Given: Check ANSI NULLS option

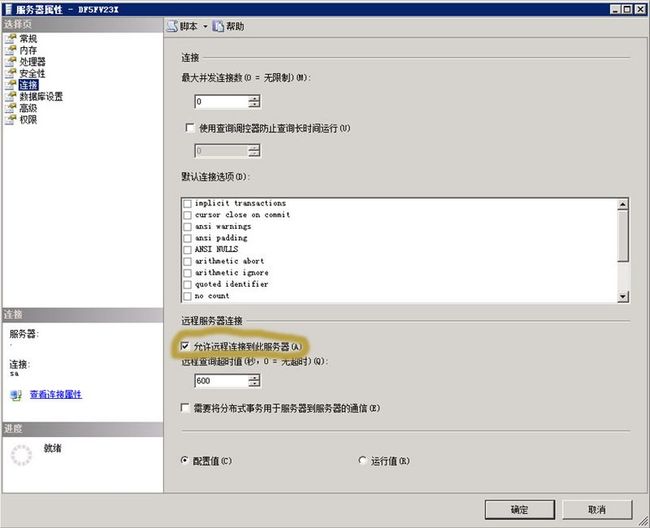Looking at the screenshot, I should click(187, 250).
